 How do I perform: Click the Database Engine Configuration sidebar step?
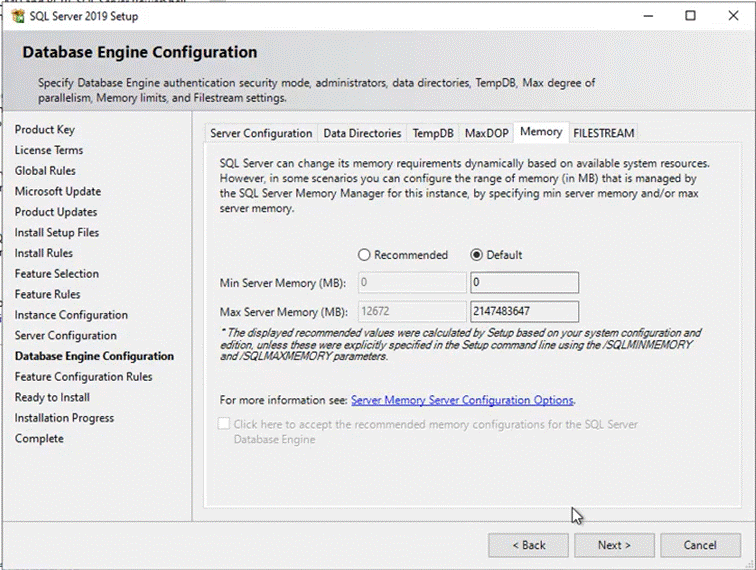pos(94,356)
